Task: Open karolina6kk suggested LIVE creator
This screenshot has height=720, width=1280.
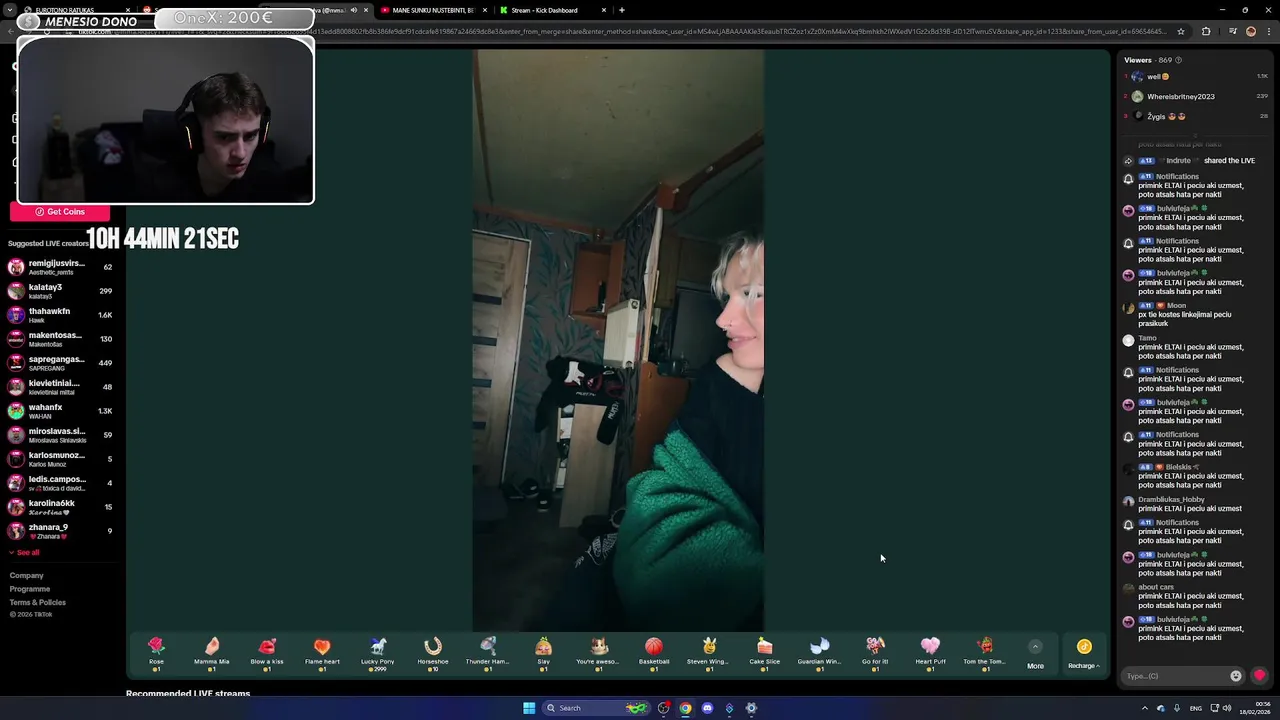Action: (x=60, y=507)
